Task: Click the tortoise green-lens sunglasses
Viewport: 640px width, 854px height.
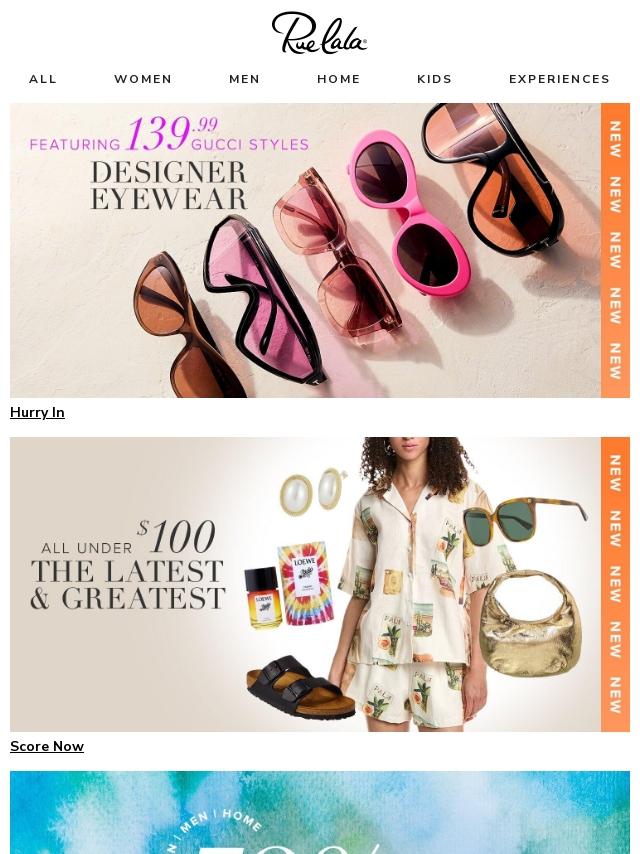Action: click(525, 520)
